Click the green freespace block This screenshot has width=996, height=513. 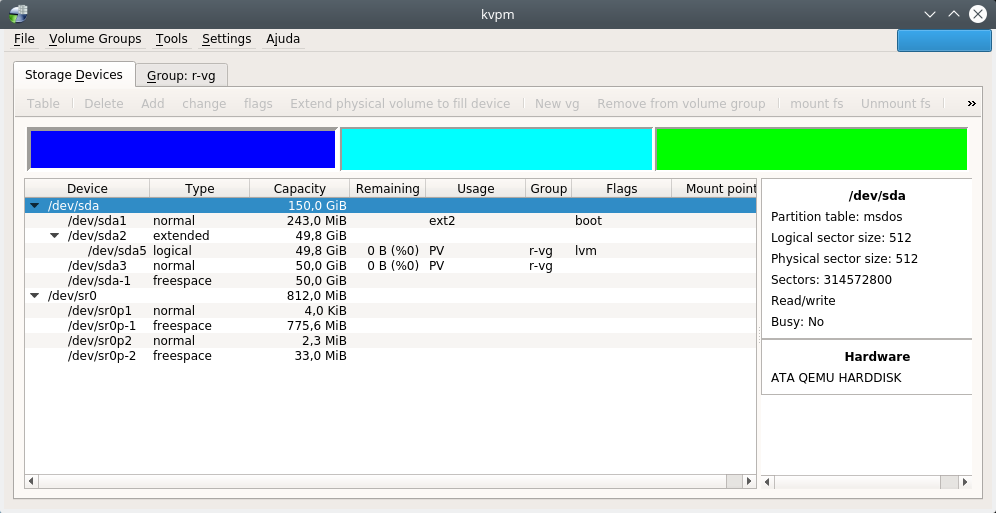click(x=810, y=149)
